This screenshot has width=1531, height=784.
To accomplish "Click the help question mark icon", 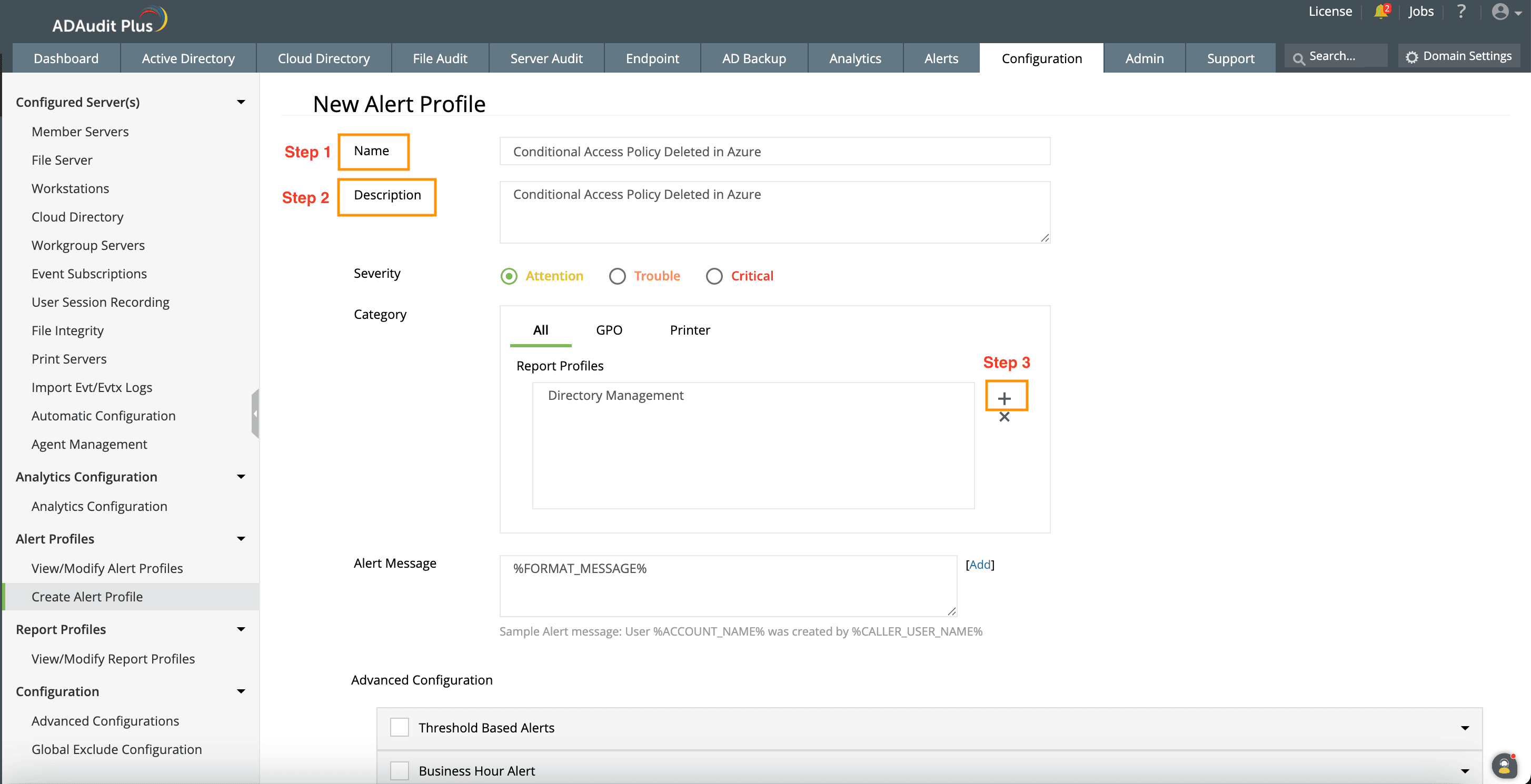I will pyautogui.click(x=1461, y=12).
